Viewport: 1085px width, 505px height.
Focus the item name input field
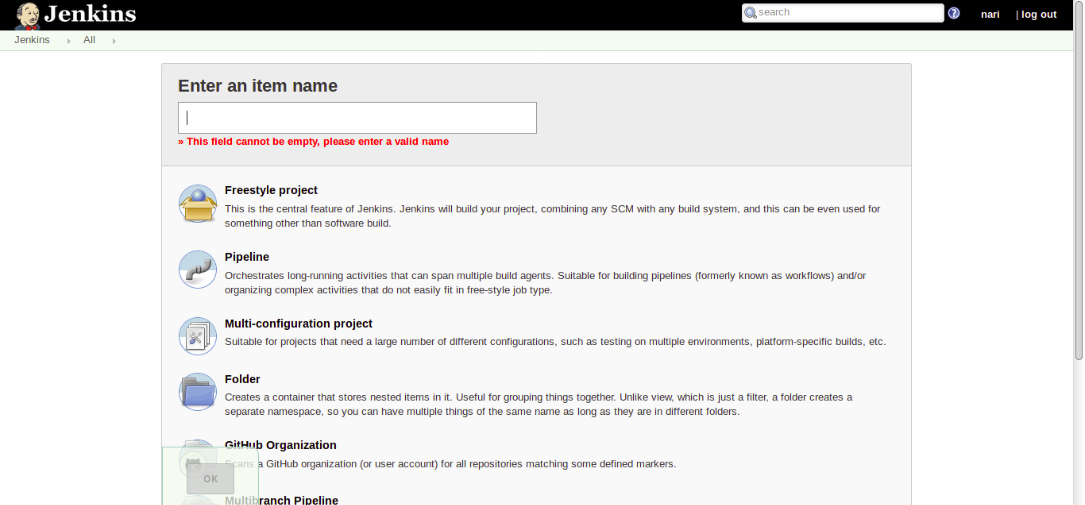pos(357,118)
